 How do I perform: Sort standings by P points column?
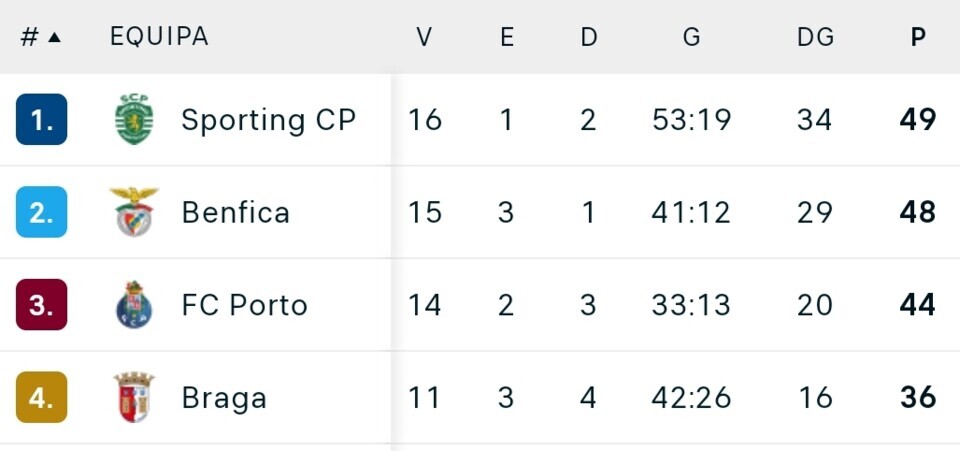(x=918, y=37)
